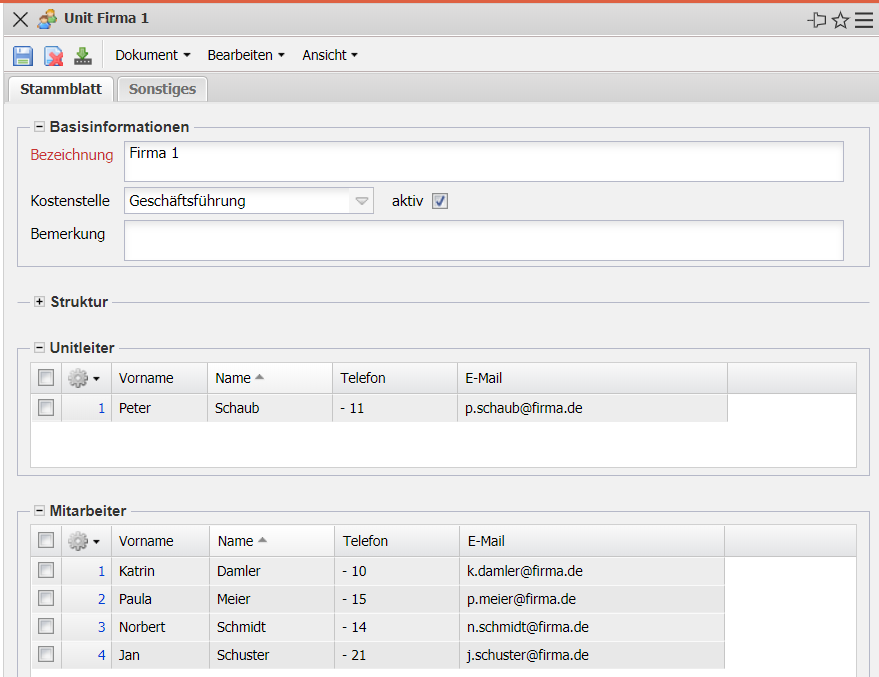
Task: Select the checkbox for Peter Schaub row
Action: pos(46,408)
